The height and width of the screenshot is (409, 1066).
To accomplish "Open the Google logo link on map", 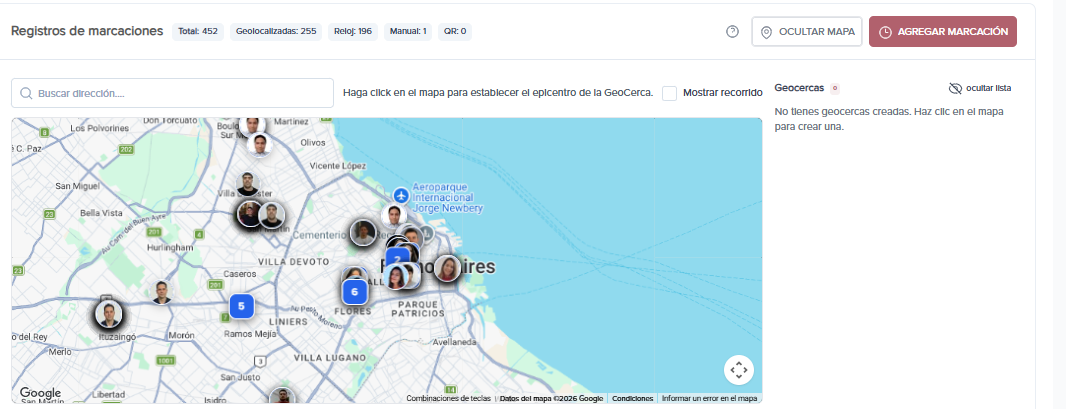I will [40, 393].
